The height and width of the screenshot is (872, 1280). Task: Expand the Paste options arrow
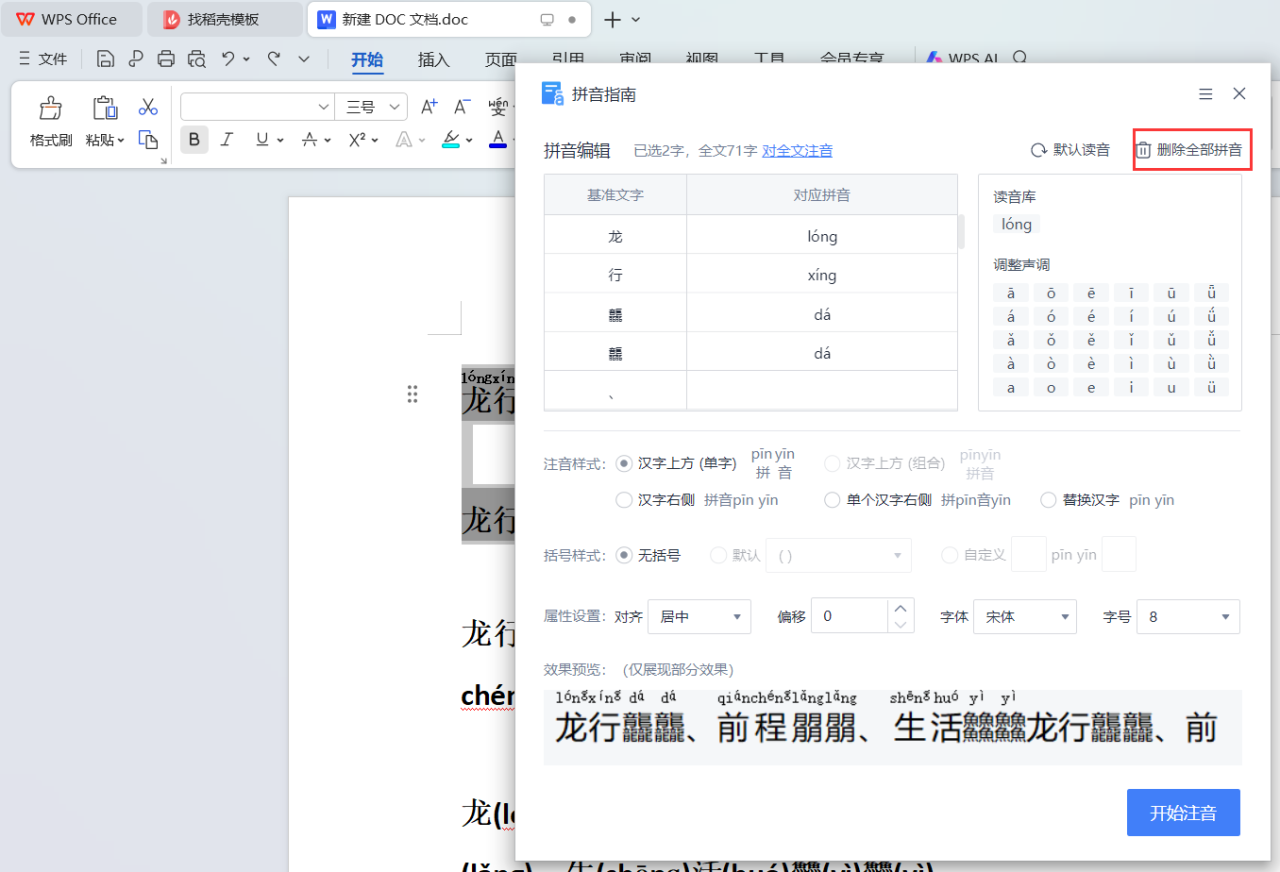(x=121, y=141)
